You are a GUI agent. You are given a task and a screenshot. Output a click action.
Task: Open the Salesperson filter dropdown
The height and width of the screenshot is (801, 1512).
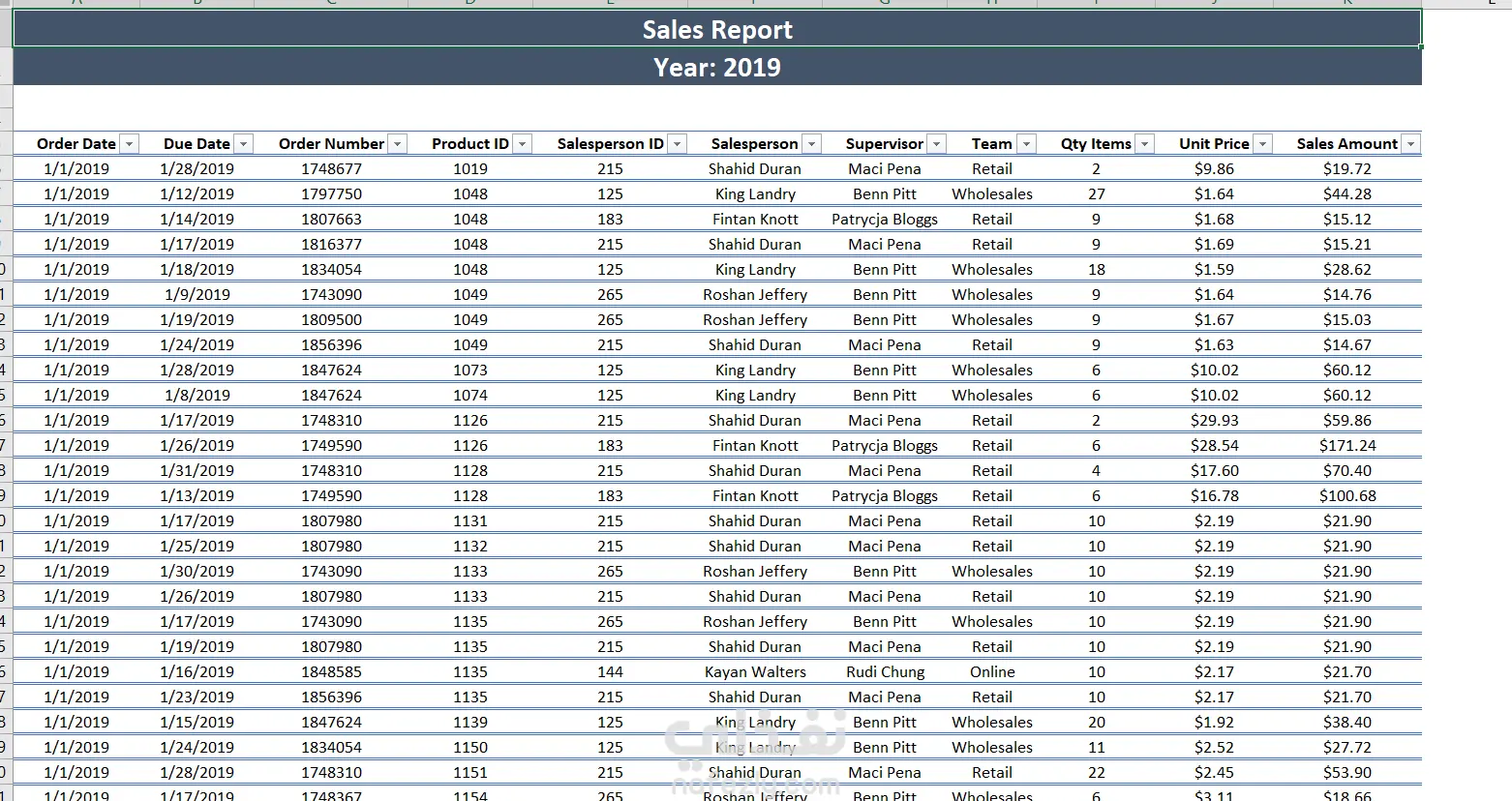pyautogui.click(x=811, y=144)
